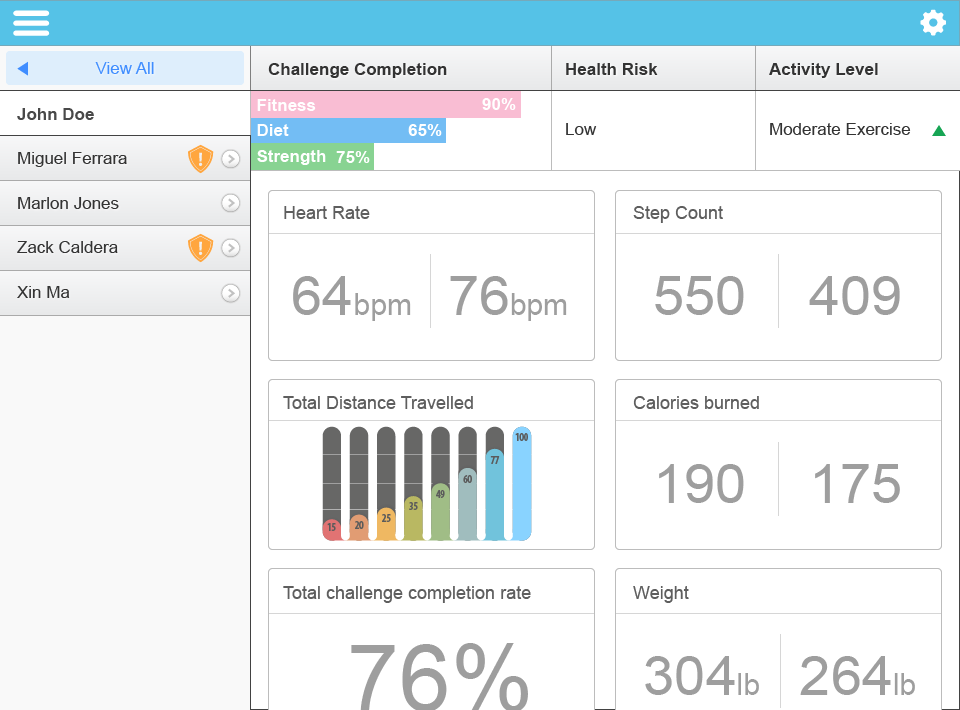Open settings via gear icon
Image resolution: width=960 pixels, height=710 pixels.
click(932, 23)
